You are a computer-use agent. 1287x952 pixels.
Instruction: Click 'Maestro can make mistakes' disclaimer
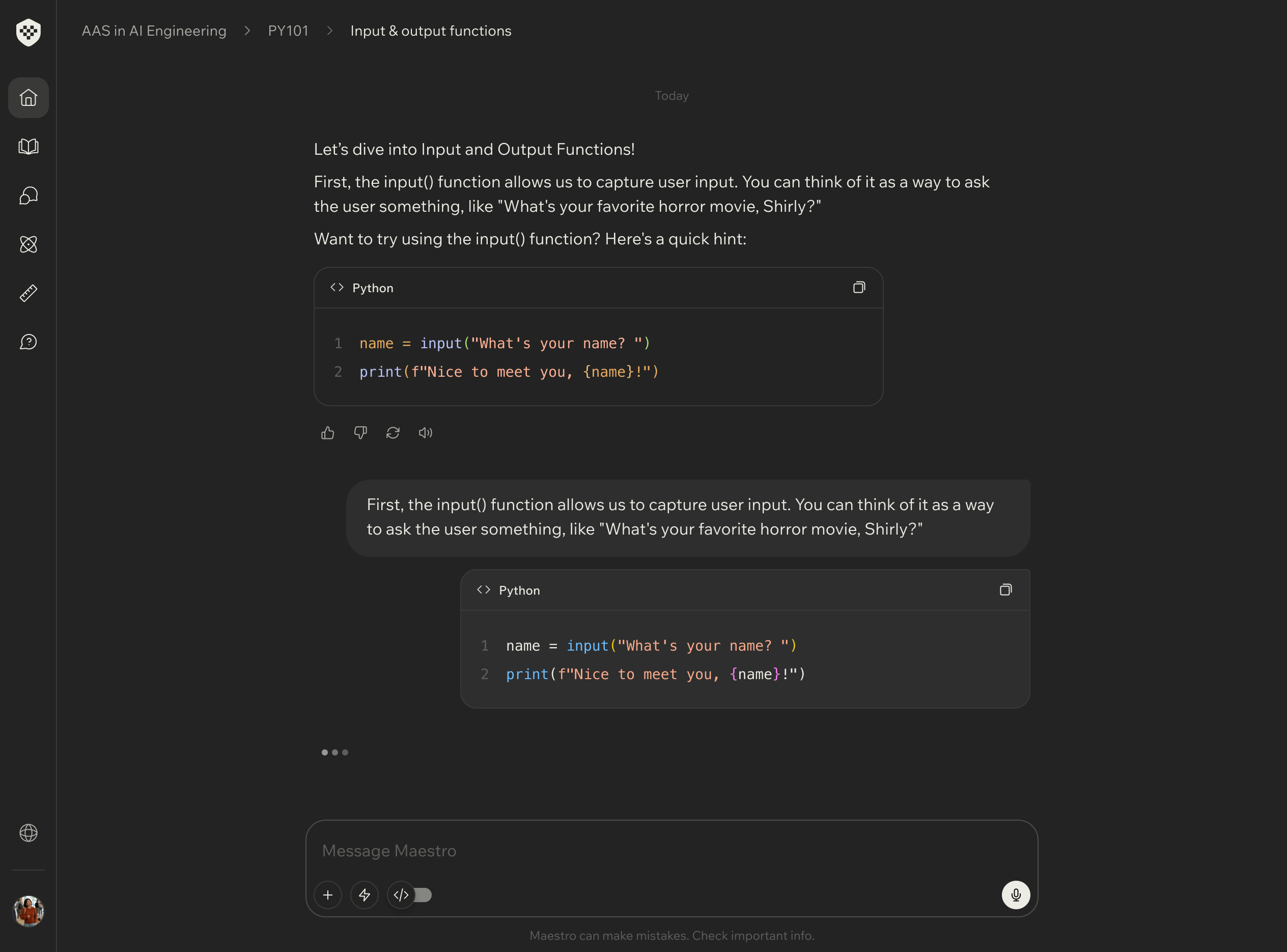click(672, 935)
